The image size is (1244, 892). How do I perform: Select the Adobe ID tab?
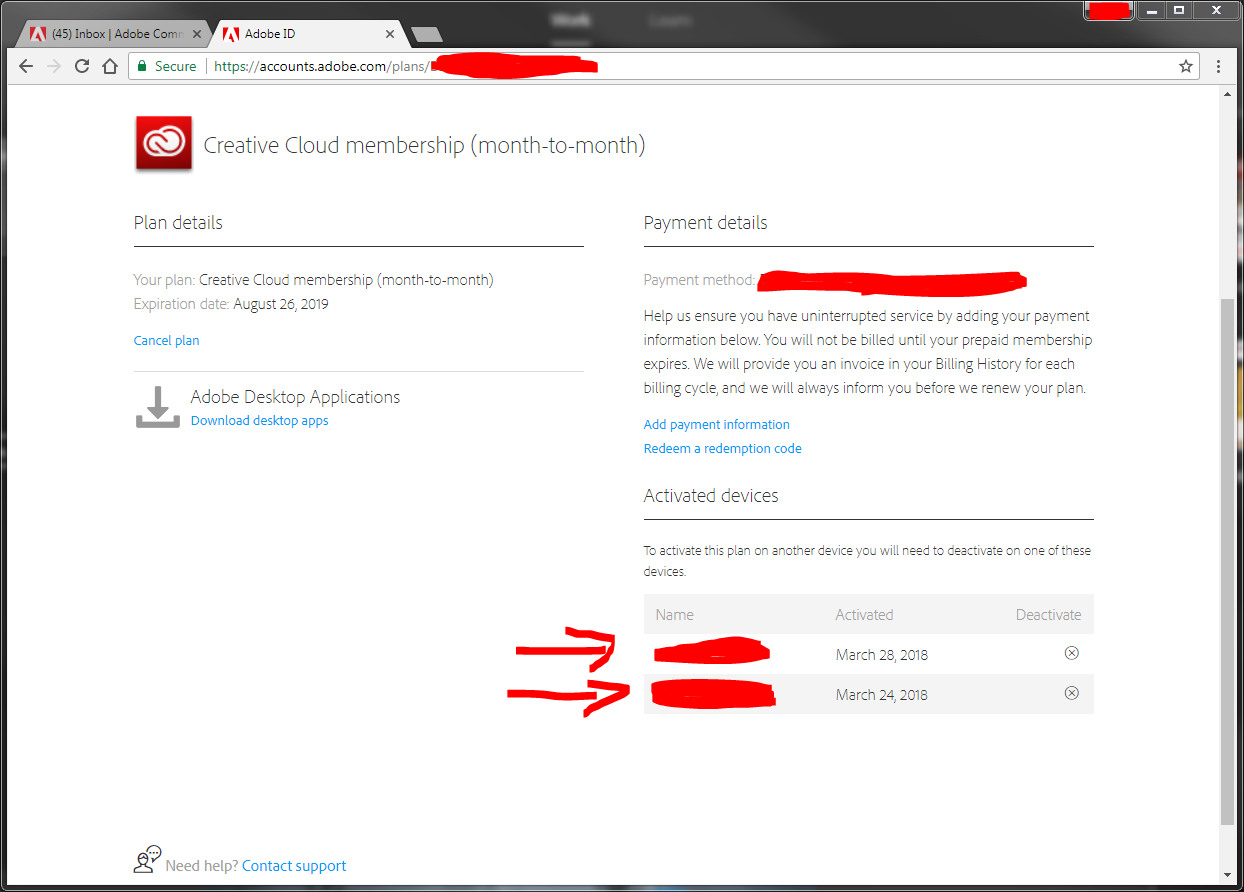305,33
